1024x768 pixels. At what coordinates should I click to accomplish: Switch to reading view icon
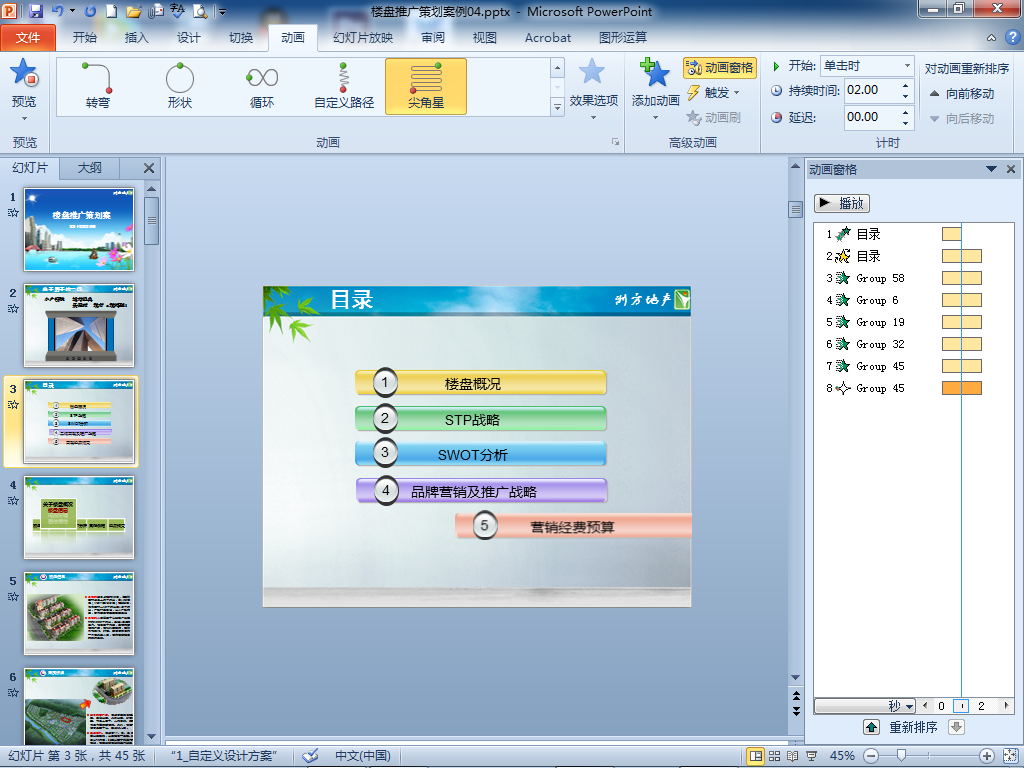tap(793, 756)
